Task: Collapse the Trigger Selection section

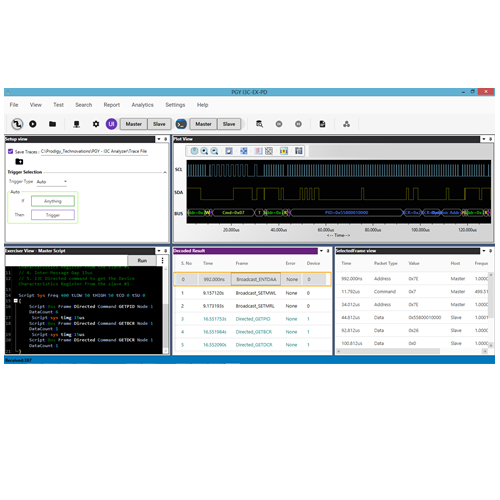Action: [165, 172]
